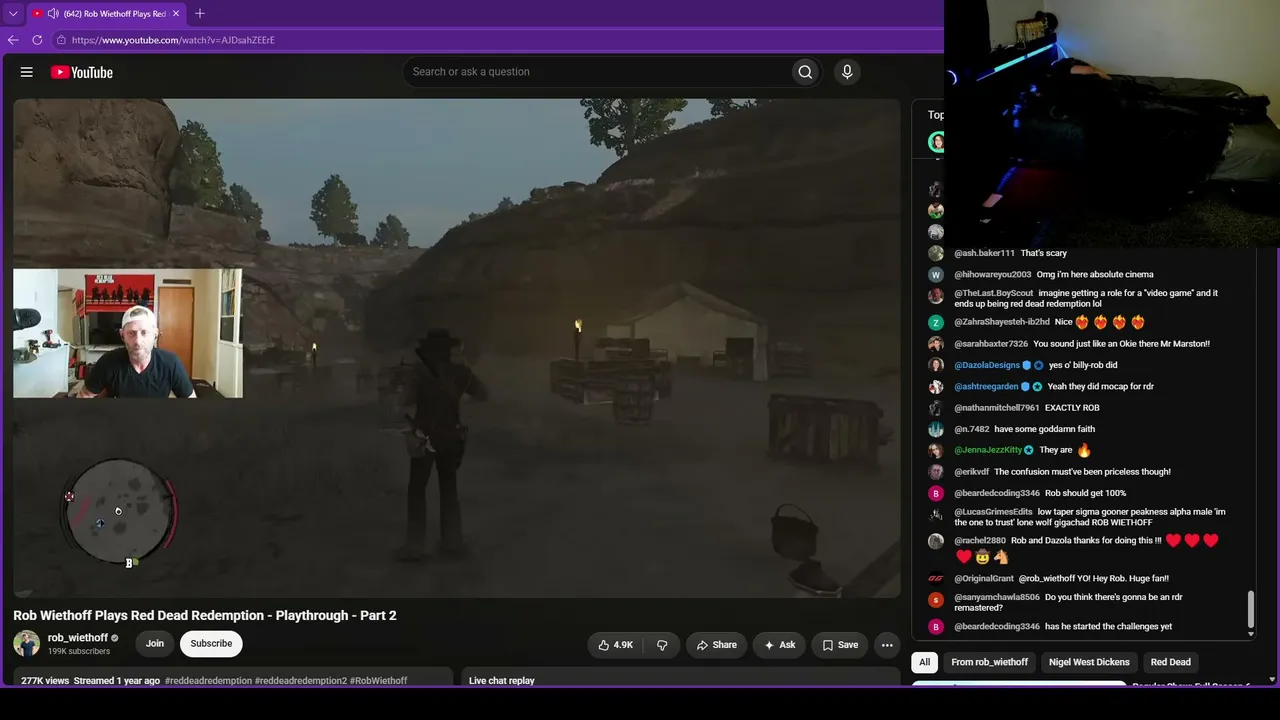Open @TheLast.BoyScout's avatar in chat
The width and height of the screenshot is (1280, 720).
click(936, 296)
